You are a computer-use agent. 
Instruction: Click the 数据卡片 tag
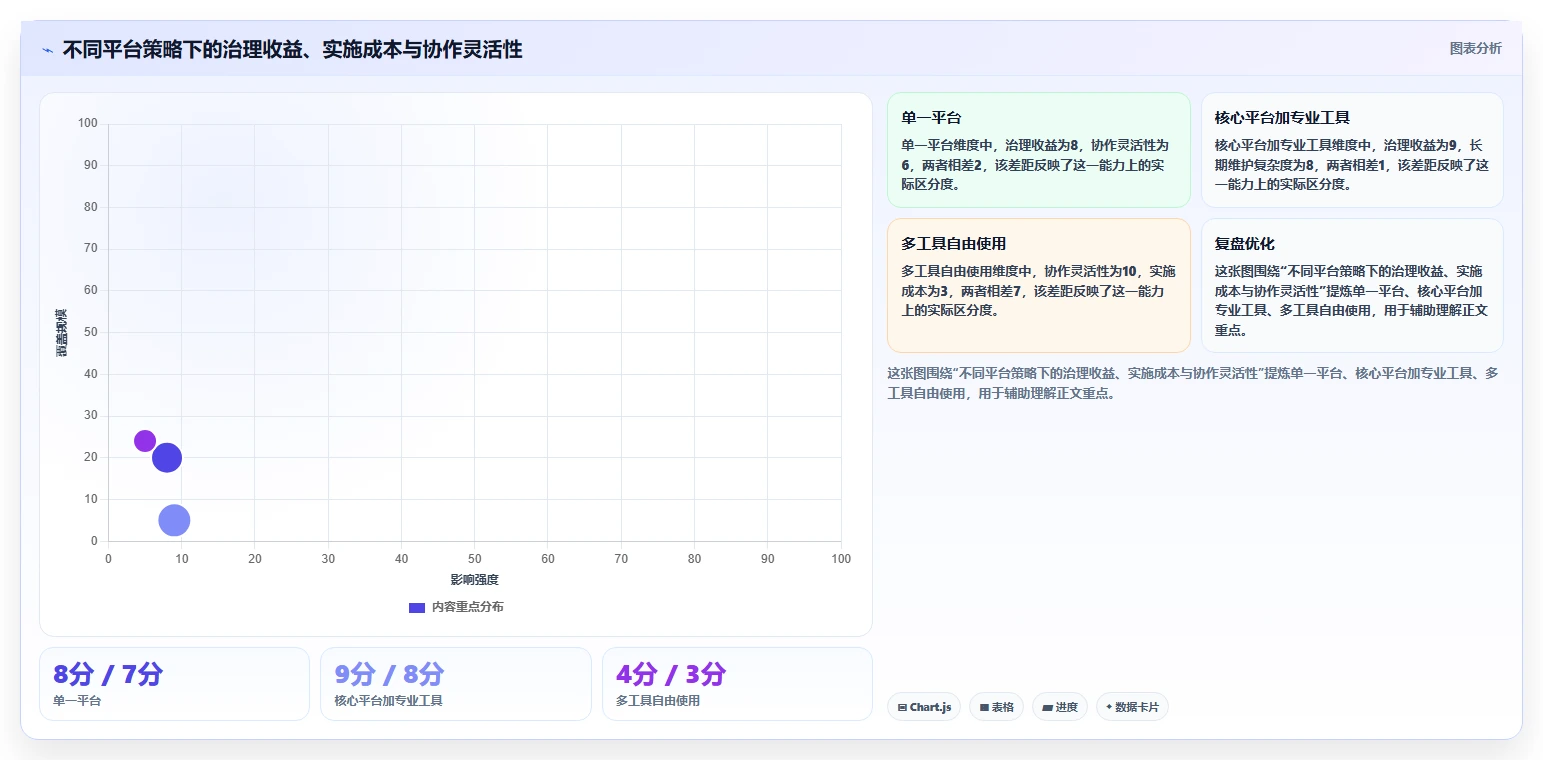(1132, 707)
